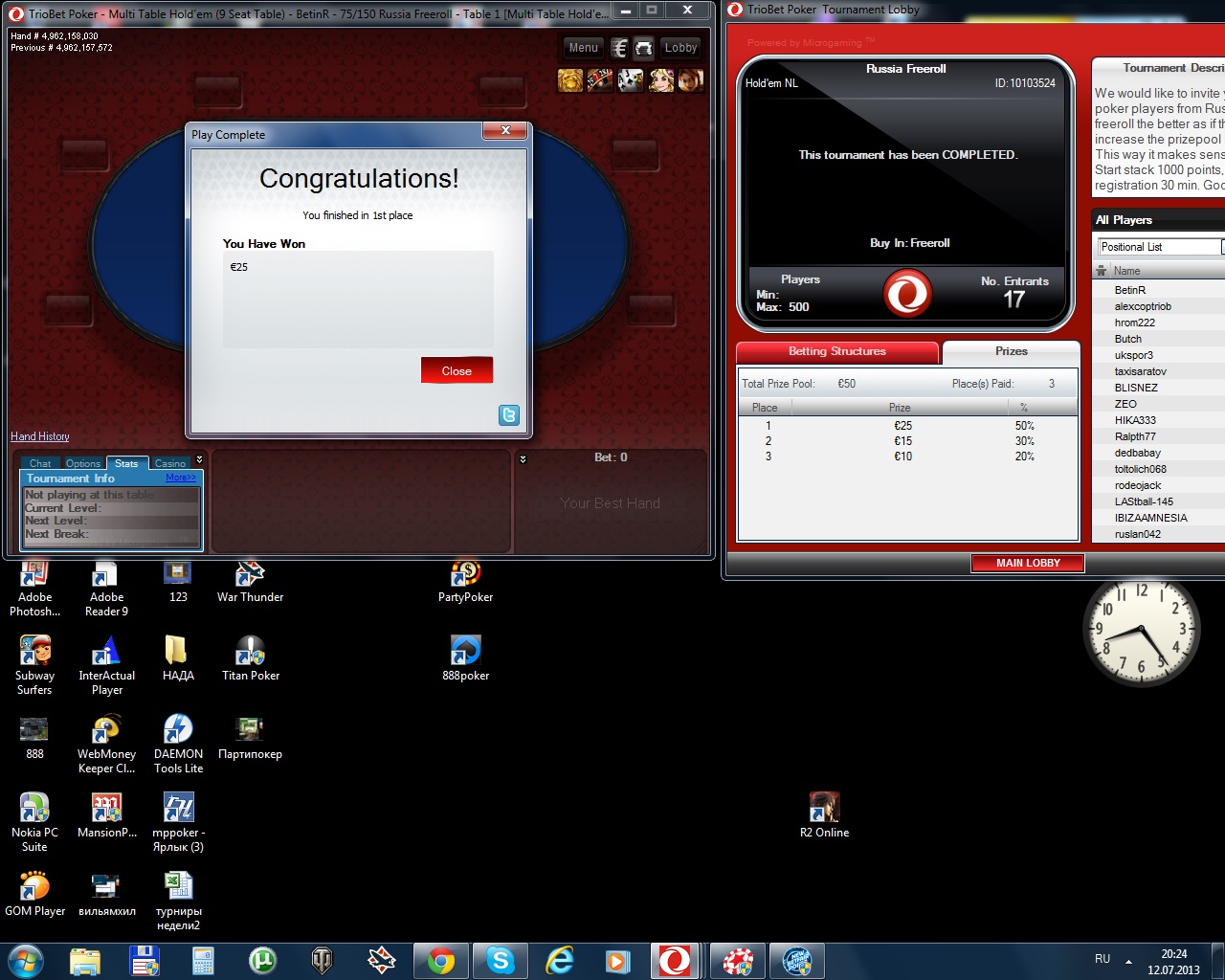Click the analog clock desktop gadget
Image resolution: width=1225 pixels, height=980 pixels.
1141,630
